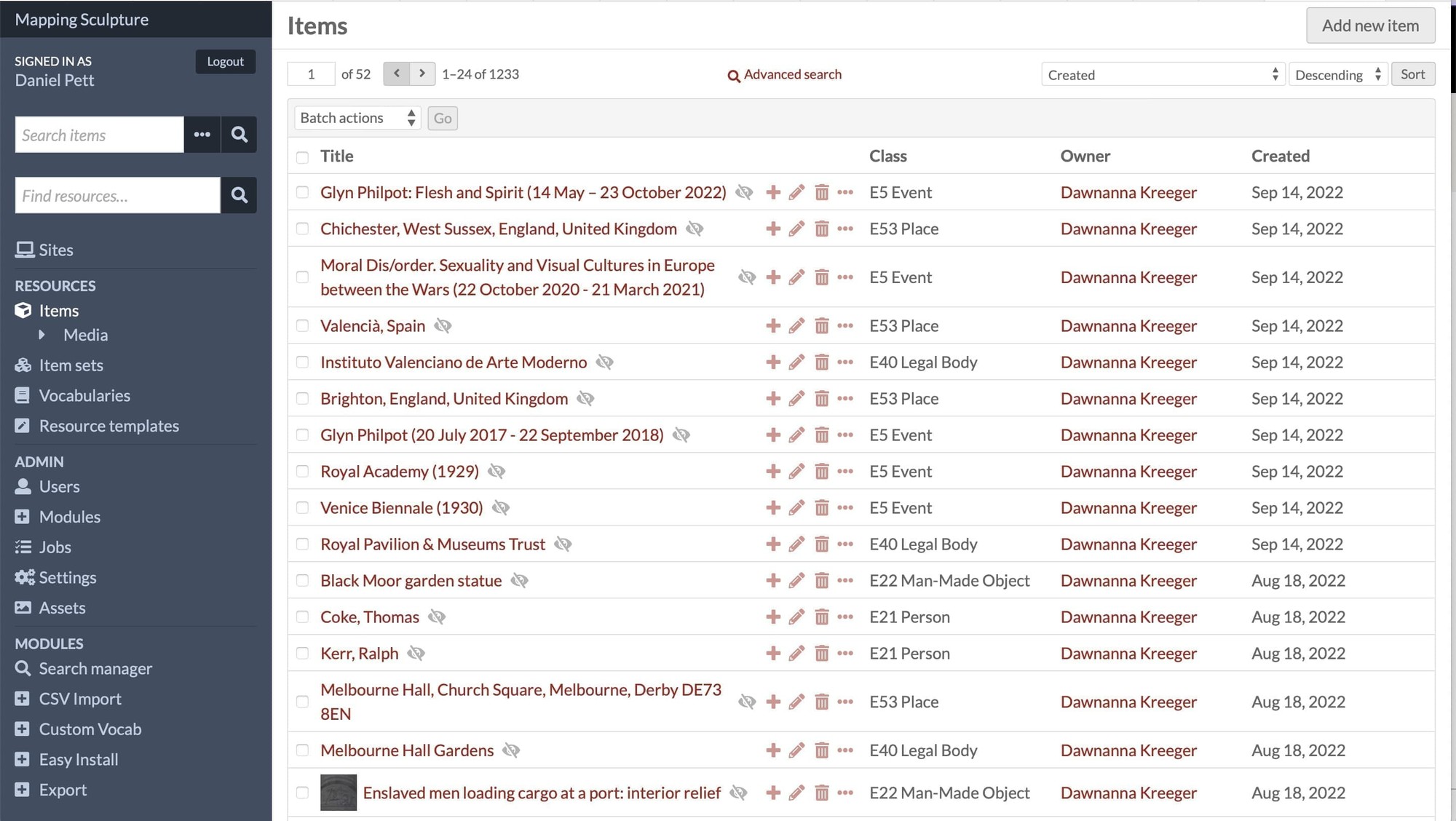
Task: Open owner Dawnanna Kreeger in Black Moor row
Action: pyautogui.click(x=1128, y=581)
